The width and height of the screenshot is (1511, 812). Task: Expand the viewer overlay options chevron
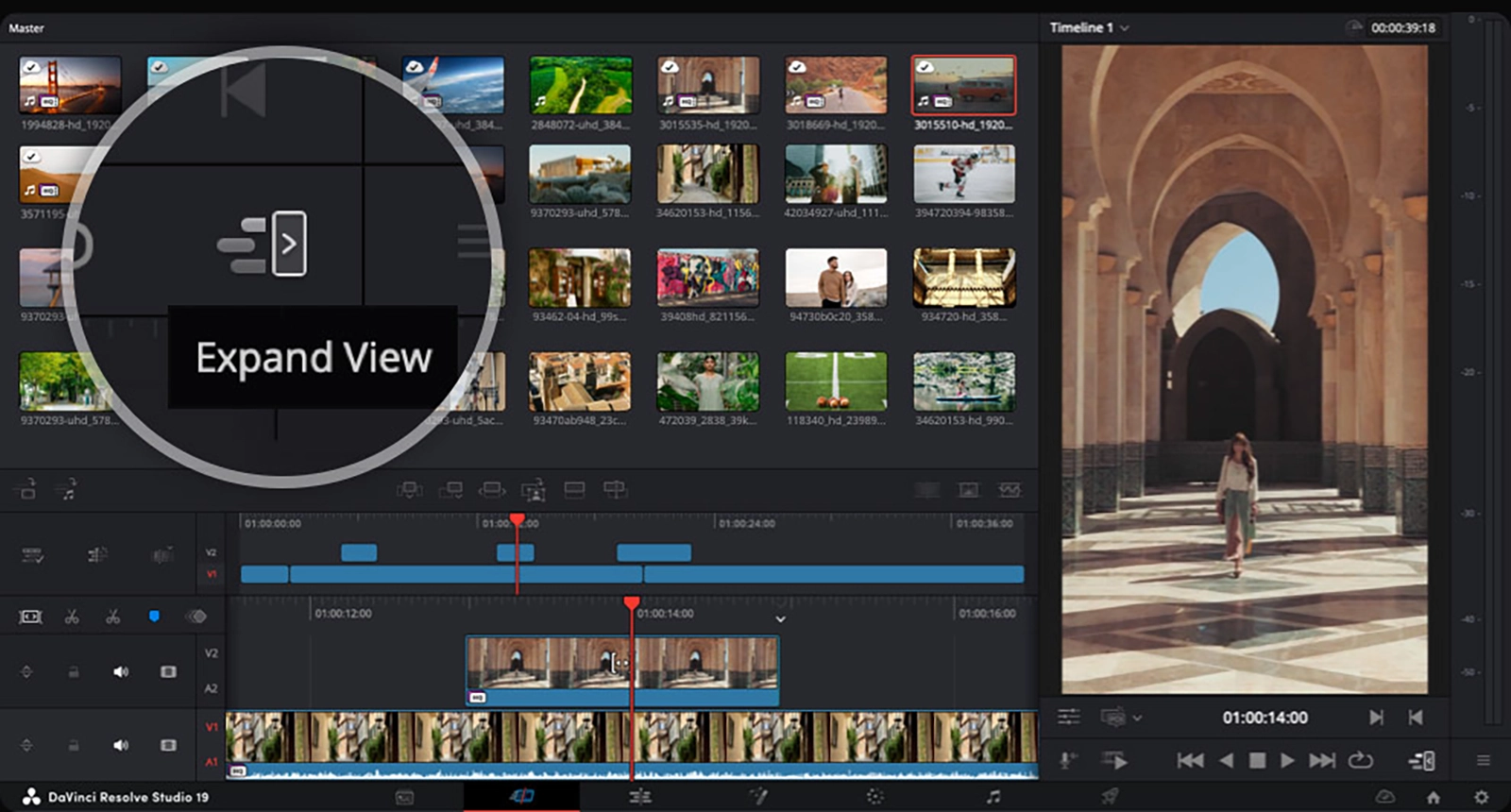(x=1137, y=719)
